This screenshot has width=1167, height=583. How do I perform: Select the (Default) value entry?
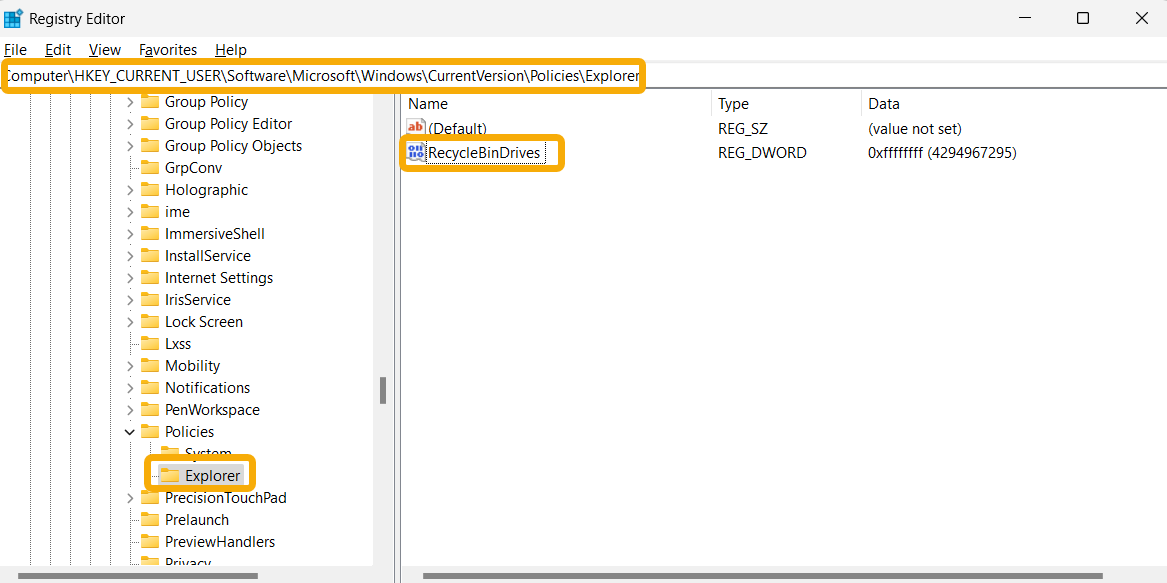pos(455,127)
